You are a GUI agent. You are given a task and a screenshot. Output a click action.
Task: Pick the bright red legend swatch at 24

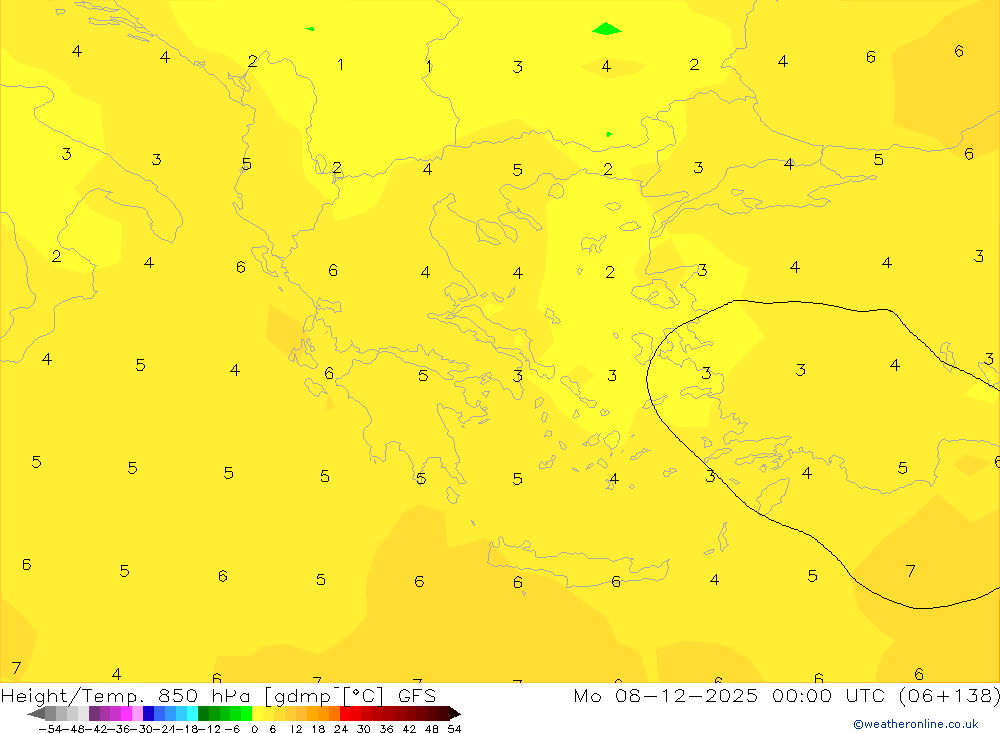(x=345, y=713)
